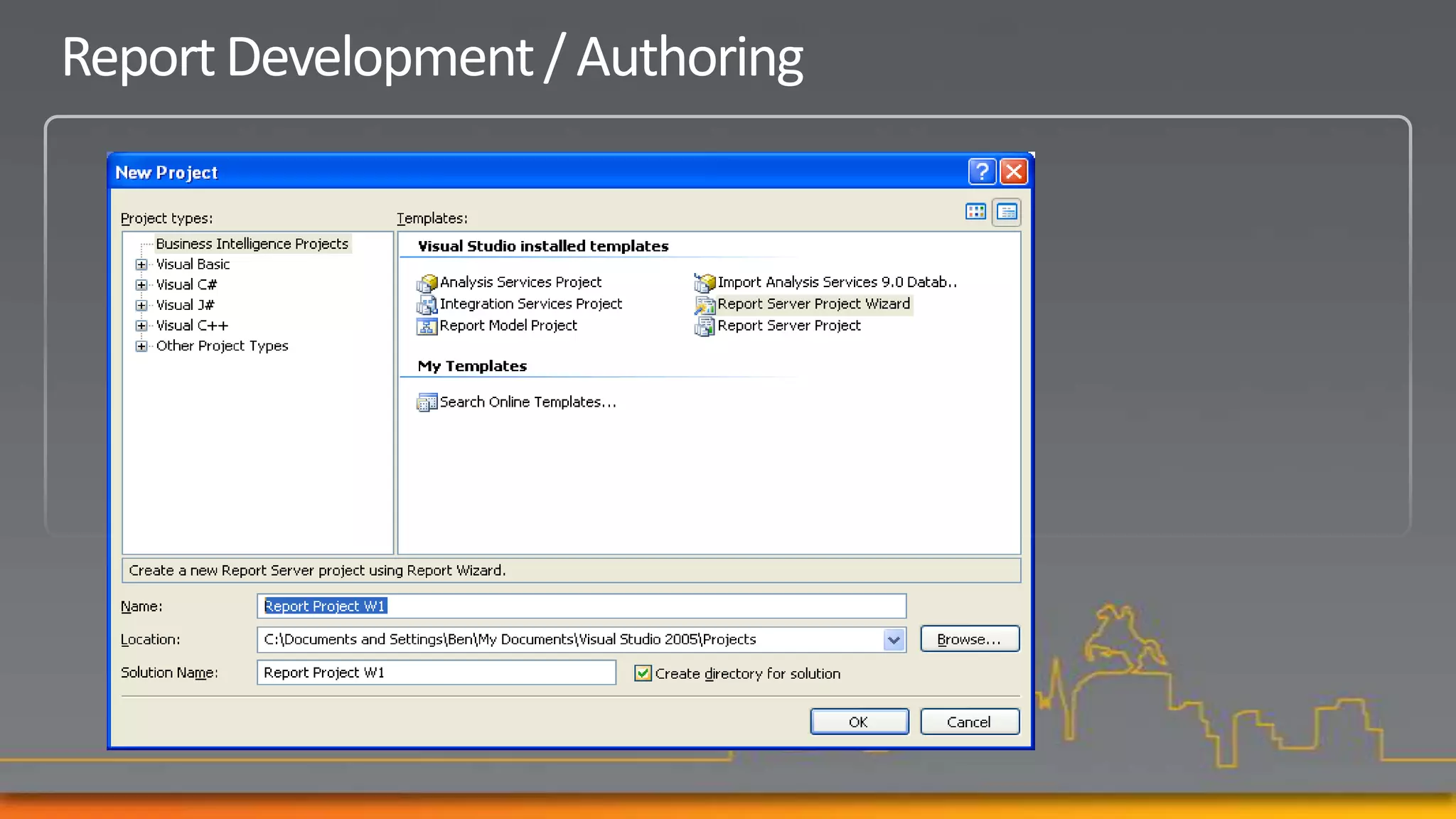Image resolution: width=1456 pixels, height=819 pixels.
Task: Click Browse to choose location
Action: (x=970, y=638)
